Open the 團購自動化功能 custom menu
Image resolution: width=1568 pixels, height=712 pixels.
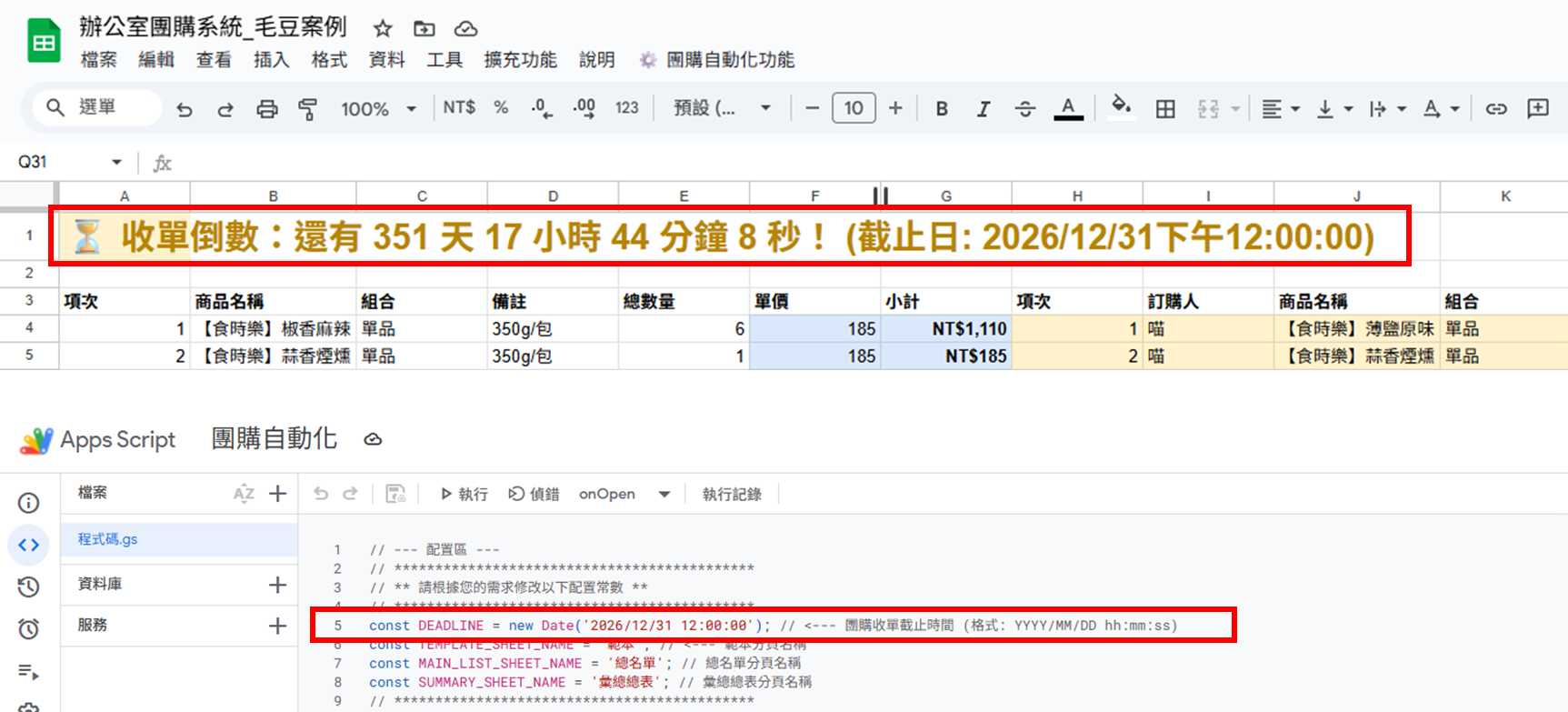coord(729,60)
